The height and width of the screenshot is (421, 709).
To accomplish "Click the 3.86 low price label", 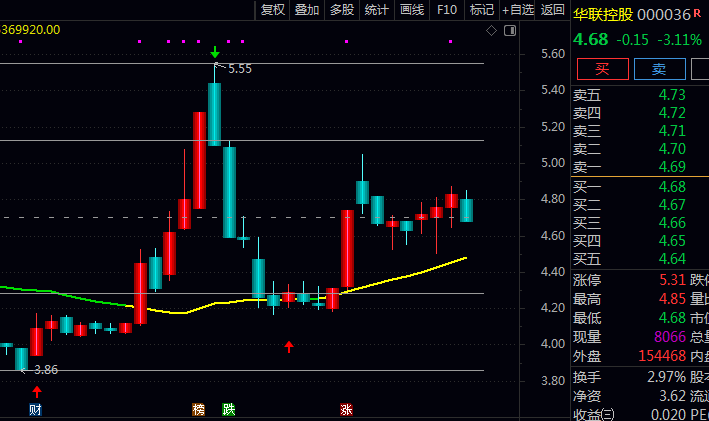I will click(x=46, y=370).
